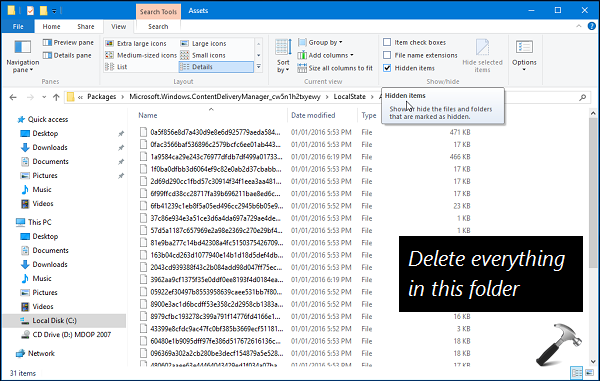Click Size all columns to fit

coord(335,68)
